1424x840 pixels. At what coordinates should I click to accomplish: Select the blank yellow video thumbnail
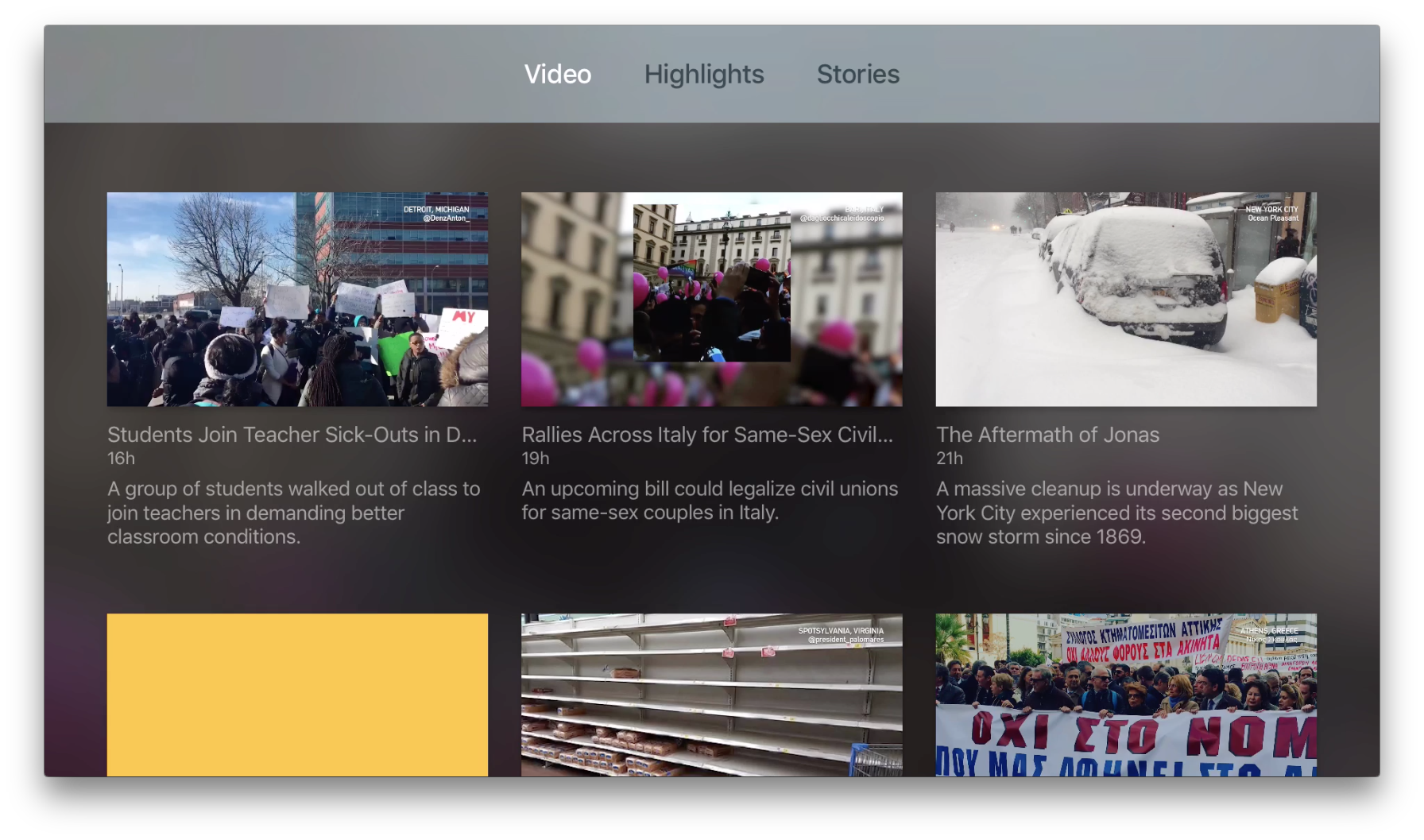click(297, 694)
